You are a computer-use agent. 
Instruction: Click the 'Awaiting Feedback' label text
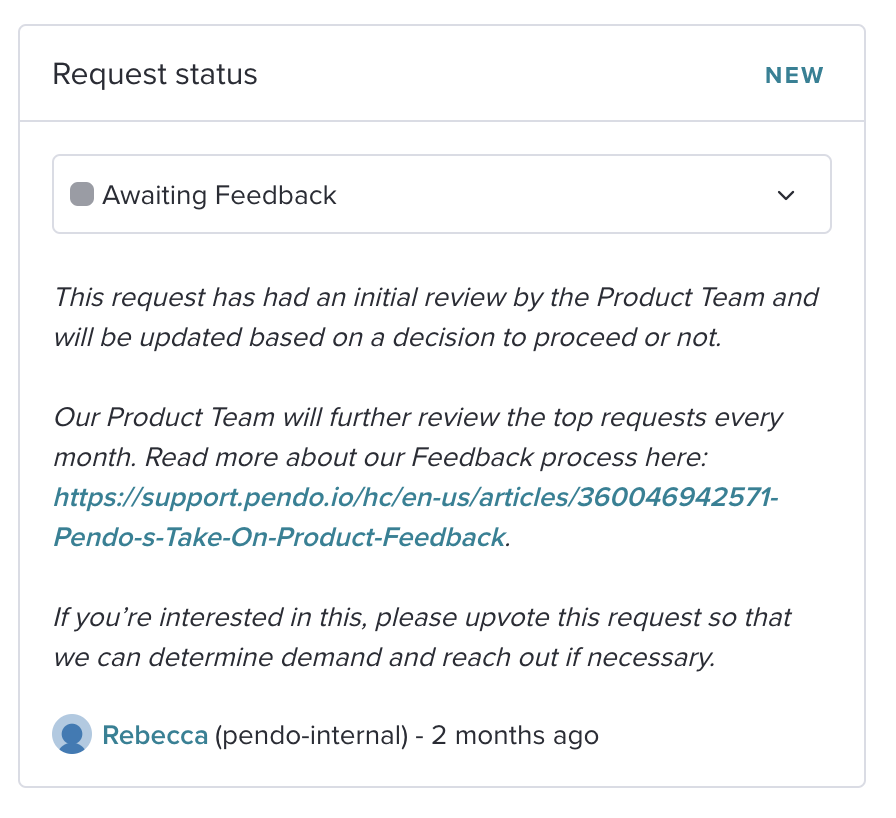219,195
